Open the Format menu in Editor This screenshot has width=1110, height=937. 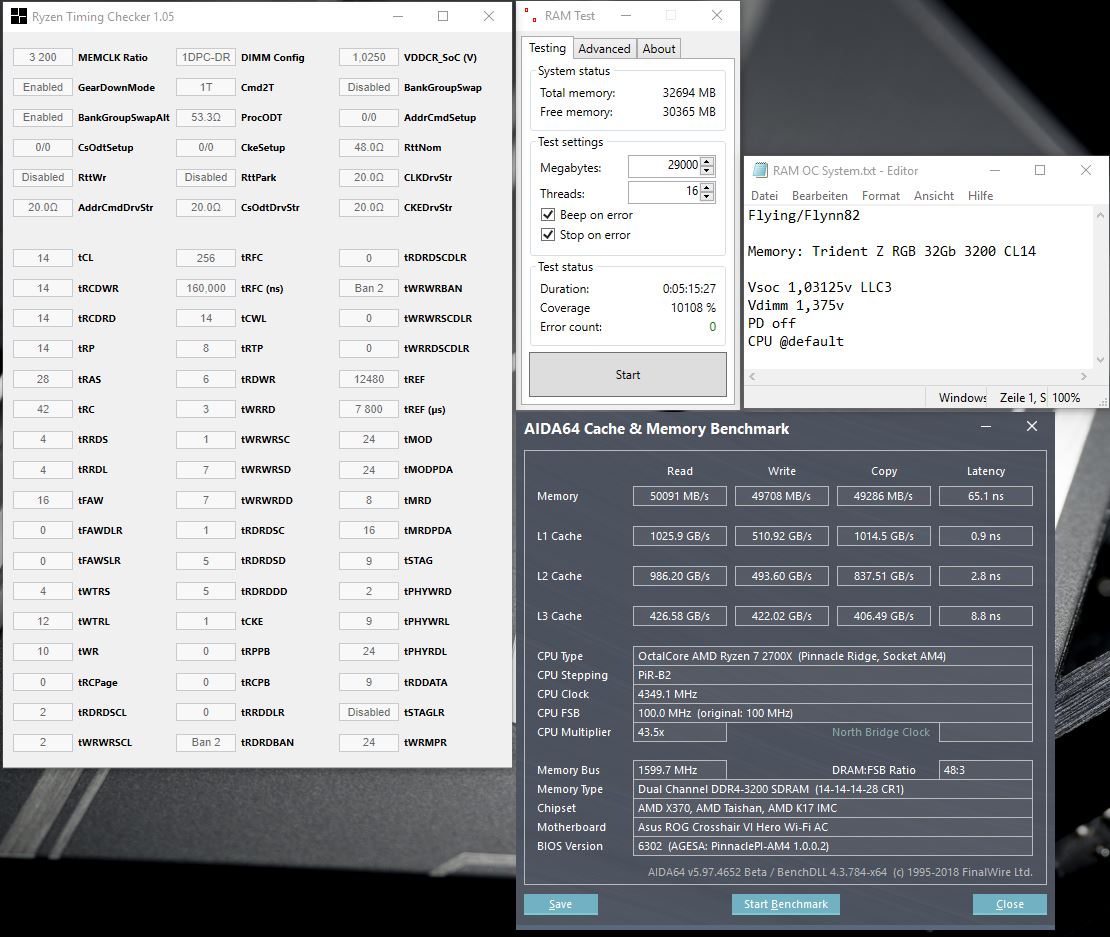tap(881, 196)
